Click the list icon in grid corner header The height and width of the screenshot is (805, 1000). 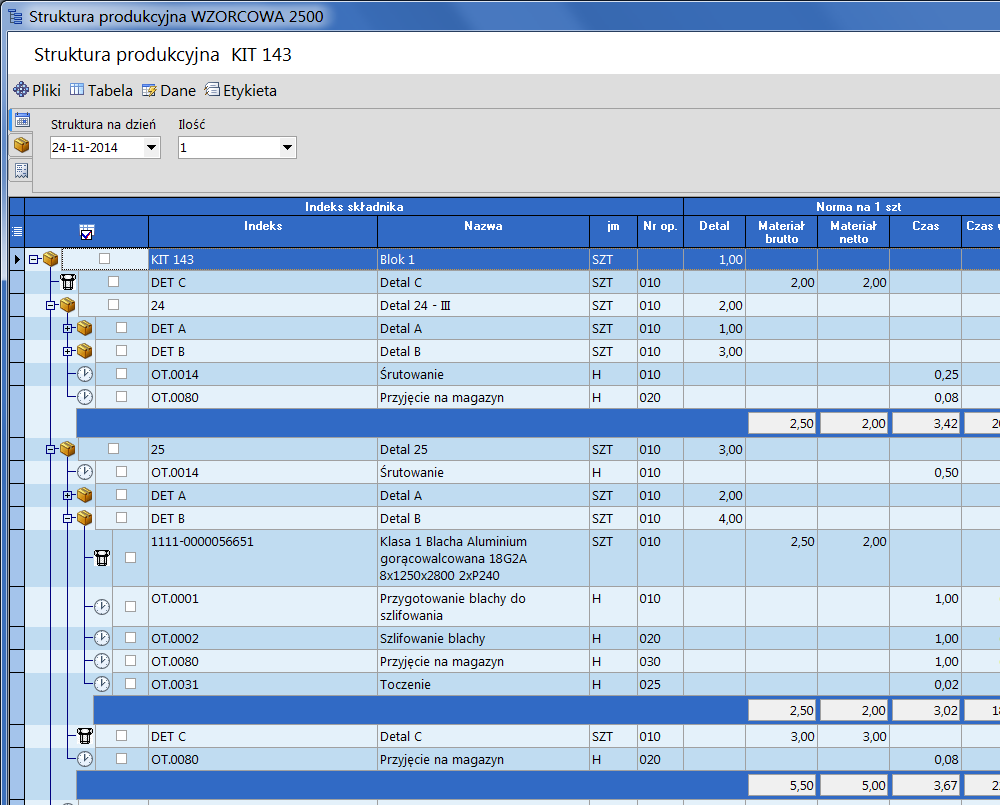pyautogui.click(x=17, y=232)
